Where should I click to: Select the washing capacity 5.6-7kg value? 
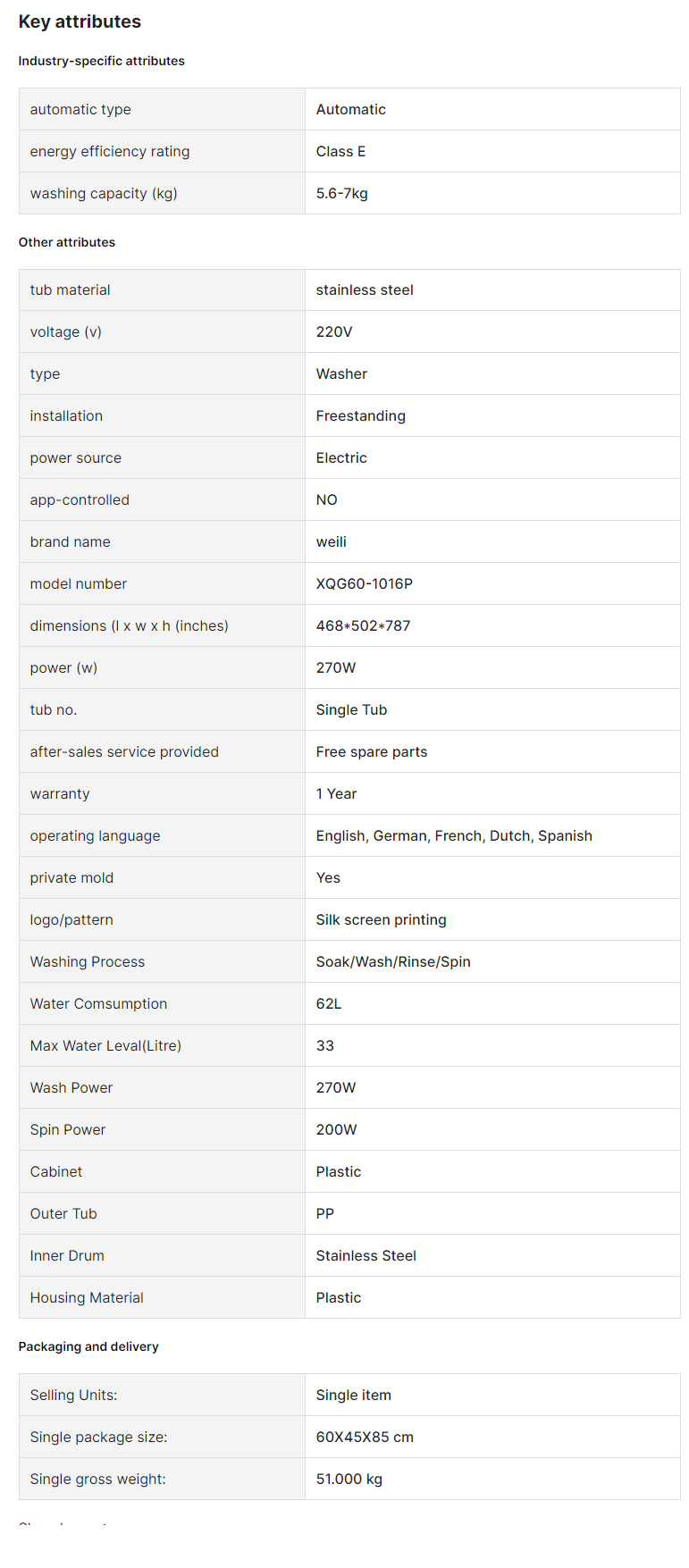point(341,193)
